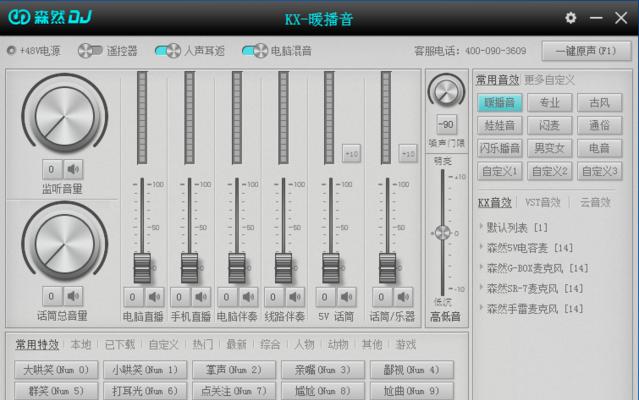Click the 电脑直播 fader handle
Viewport: 639px width, 400px height.
[x=142, y=268]
